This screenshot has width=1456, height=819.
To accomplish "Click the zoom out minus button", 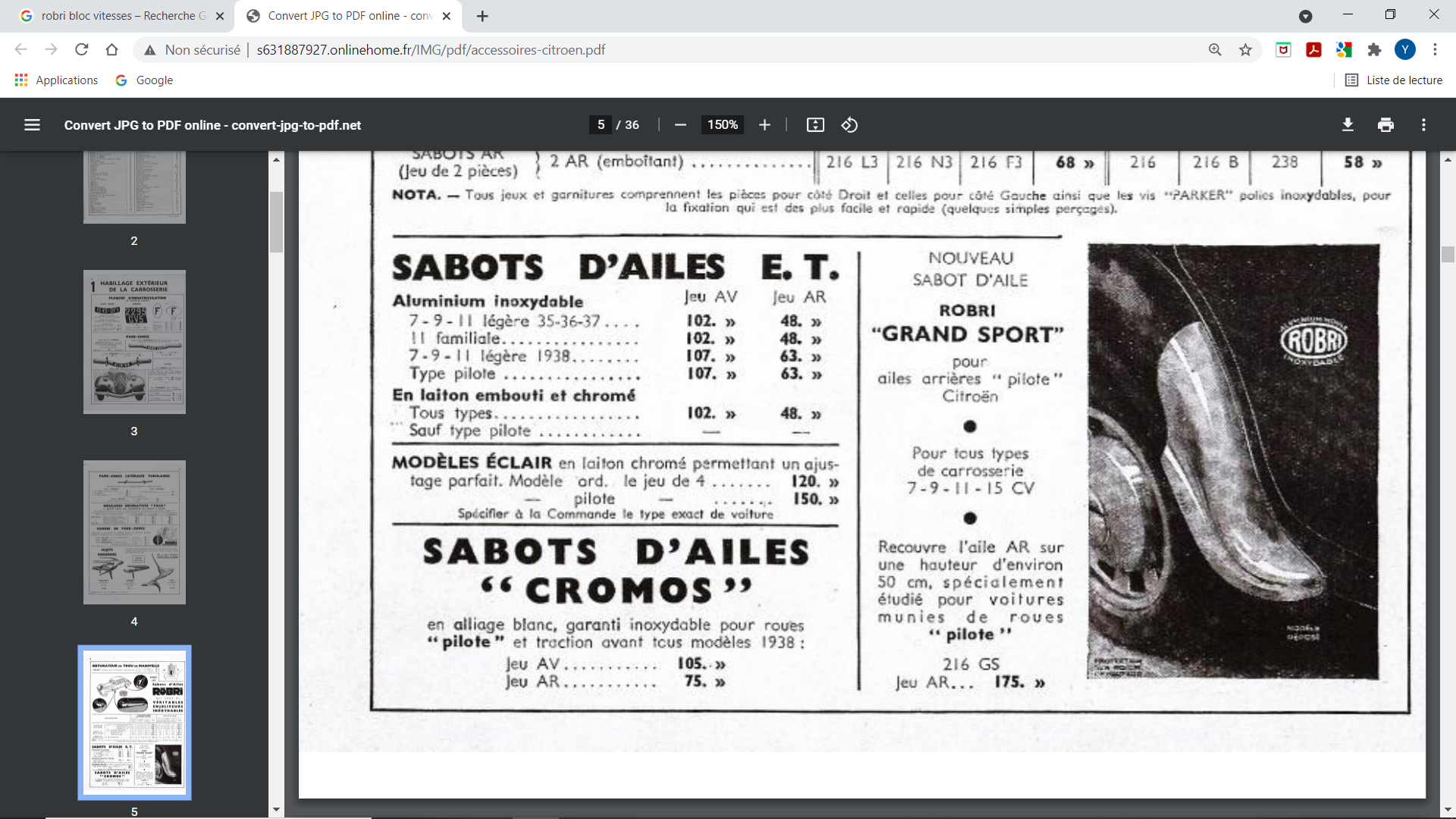I will tap(680, 125).
